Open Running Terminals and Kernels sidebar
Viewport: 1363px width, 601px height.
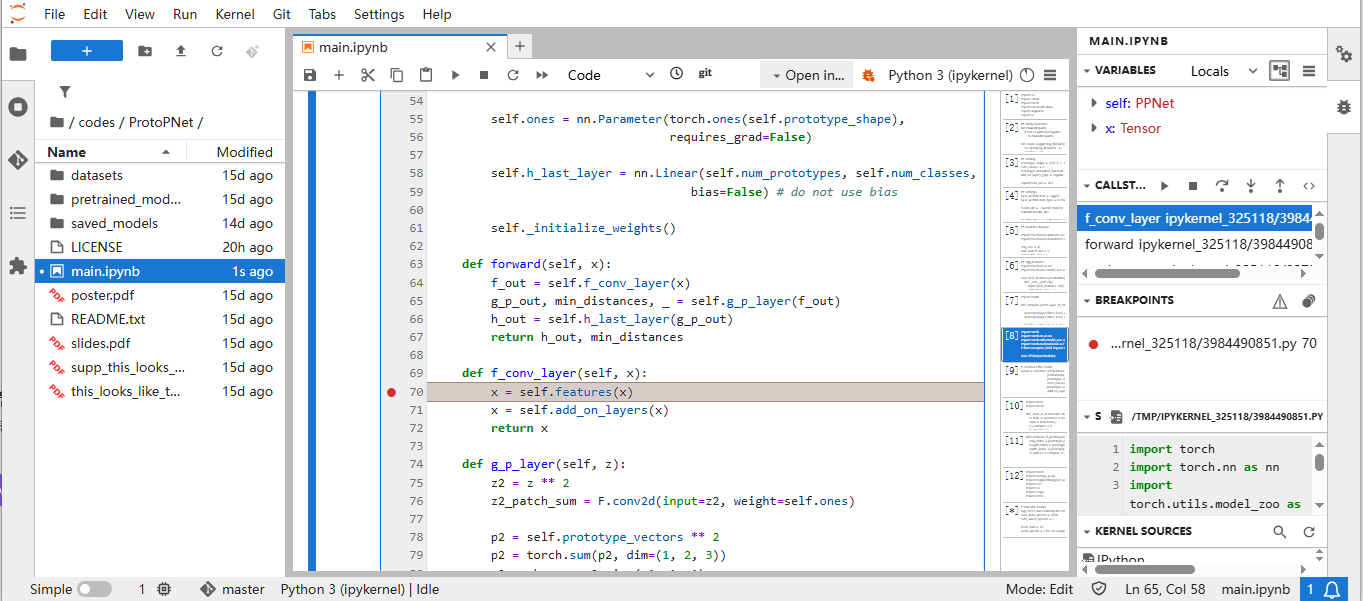pyautogui.click(x=17, y=107)
